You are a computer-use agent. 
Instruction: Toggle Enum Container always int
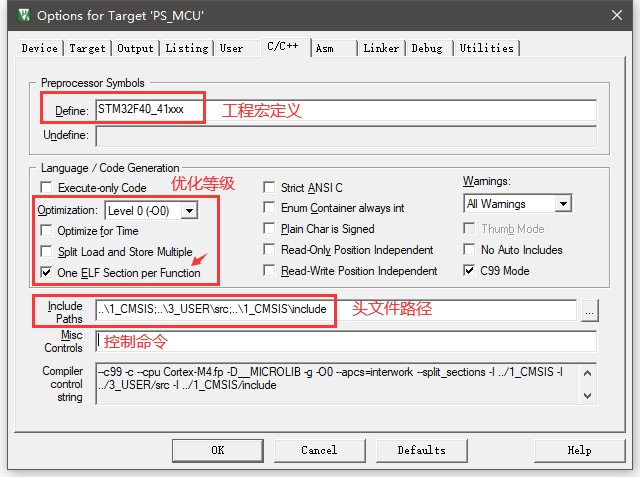click(269, 208)
